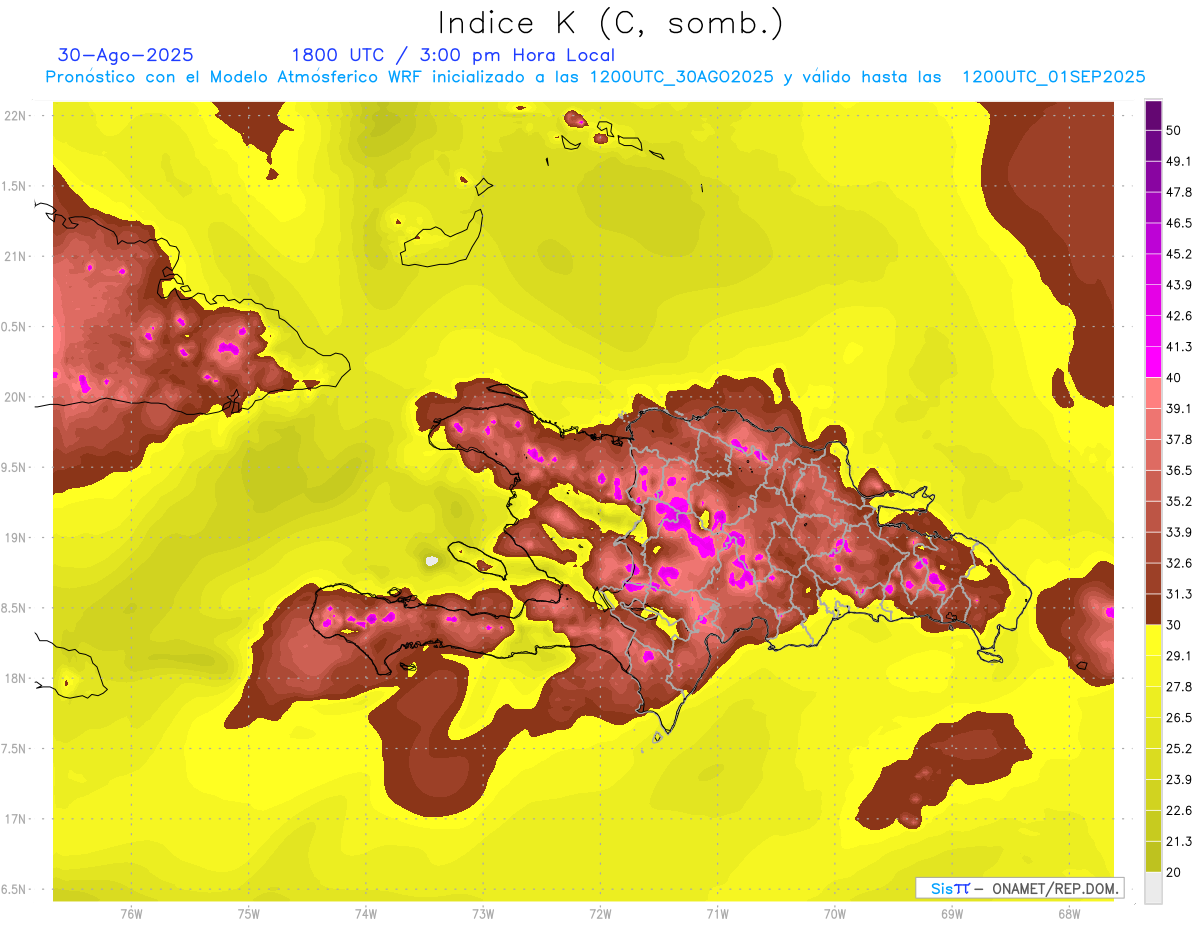Click the time label "1800 UTC / 3:00 pm Hora Local"

pyautogui.click(x=453, y=55)
